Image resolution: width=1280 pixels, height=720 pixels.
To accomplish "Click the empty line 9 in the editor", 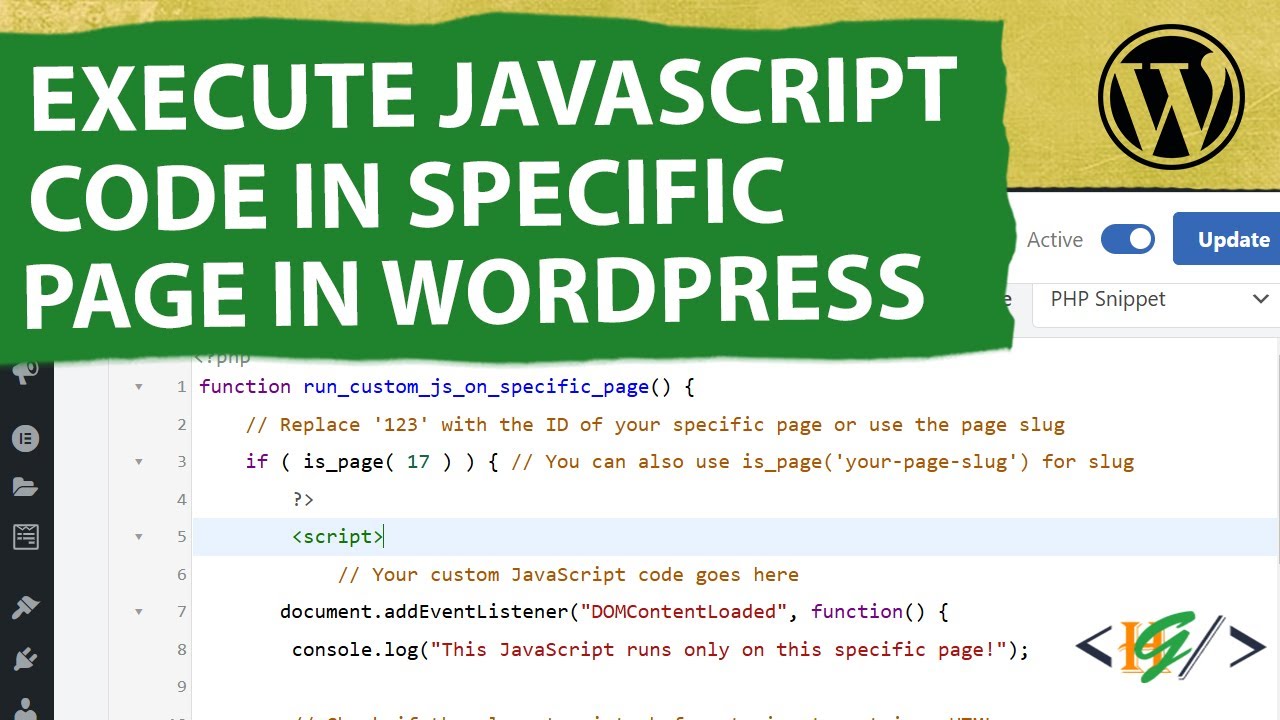I will (735, 687).
